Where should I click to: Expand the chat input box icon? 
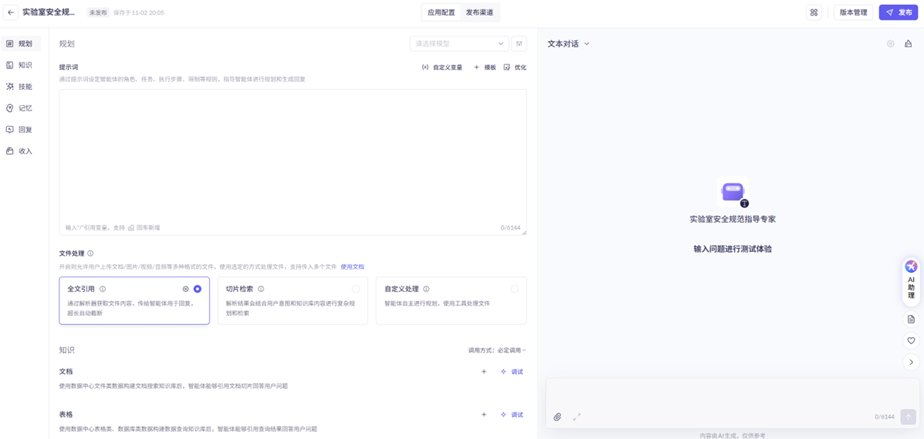coord(577,417)
